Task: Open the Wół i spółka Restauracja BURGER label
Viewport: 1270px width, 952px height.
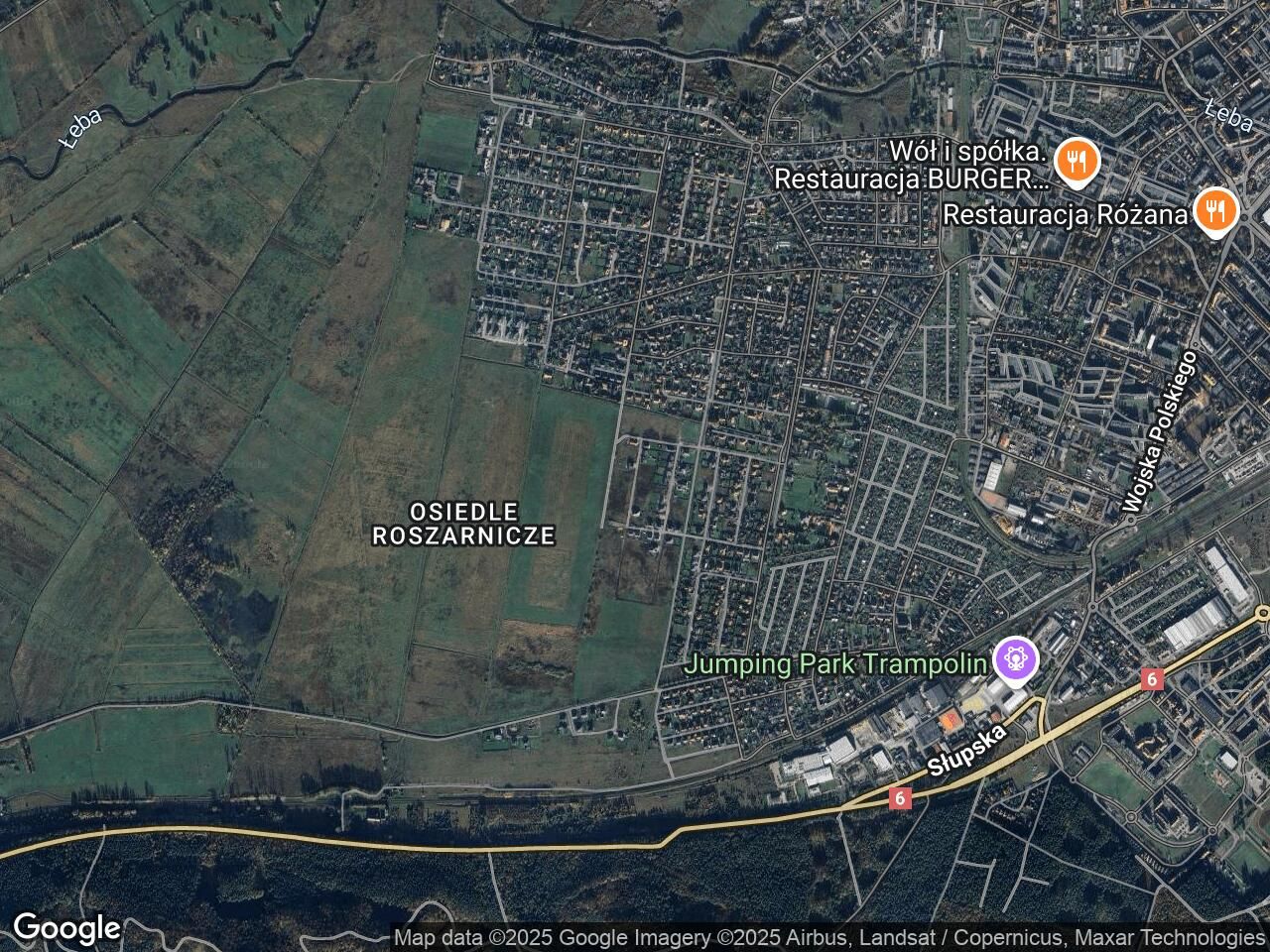Action: click(x=911, y=166)
